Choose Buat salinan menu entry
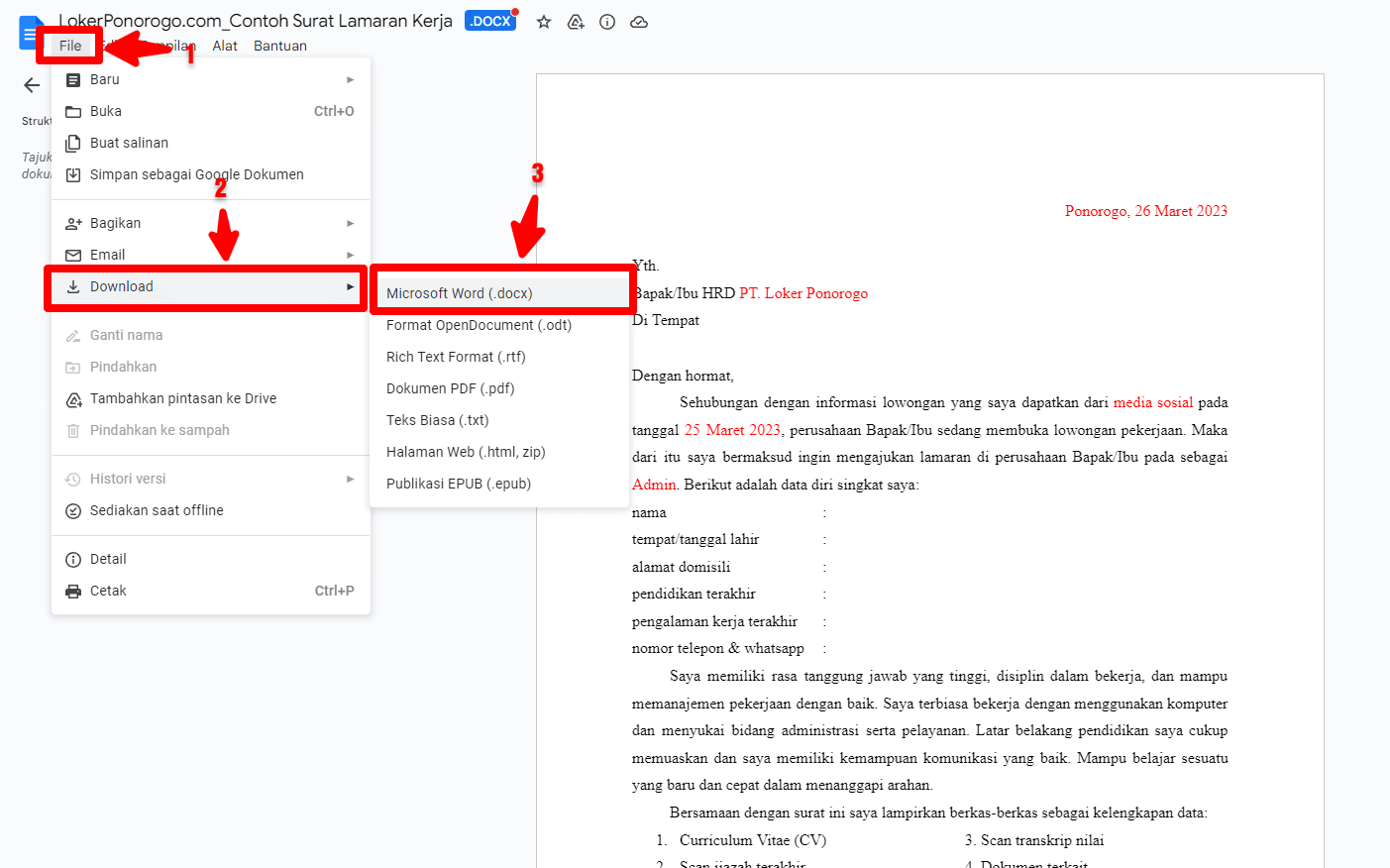Image resolution: width=1390 pixels, height=868 pixels. pyautogui.click(x=211, y=143)
